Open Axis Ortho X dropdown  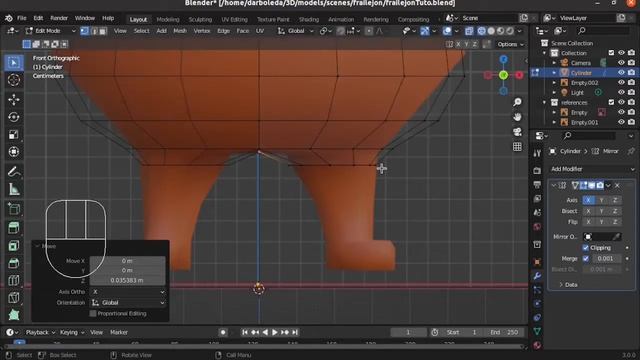(128, 292)
